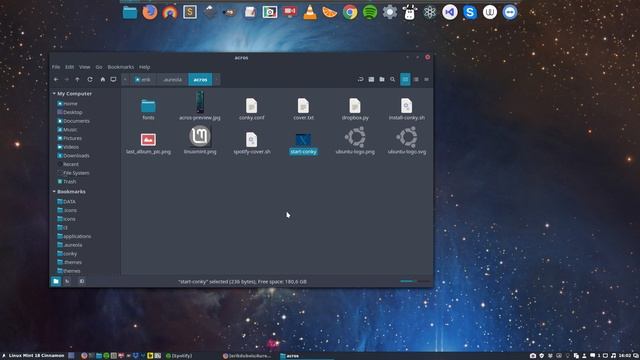Select the conky.conf file

tap(251, 109)
